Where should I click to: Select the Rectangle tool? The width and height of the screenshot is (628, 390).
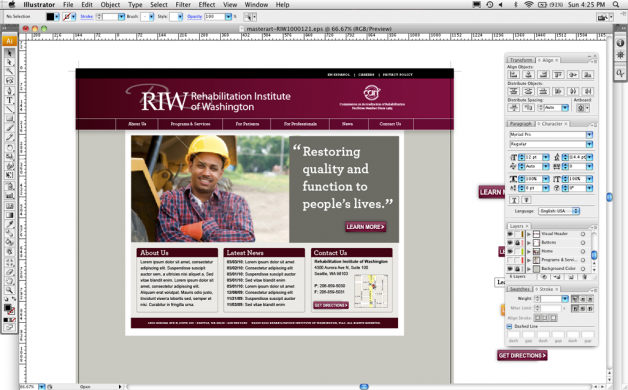[x=10, y=119]
